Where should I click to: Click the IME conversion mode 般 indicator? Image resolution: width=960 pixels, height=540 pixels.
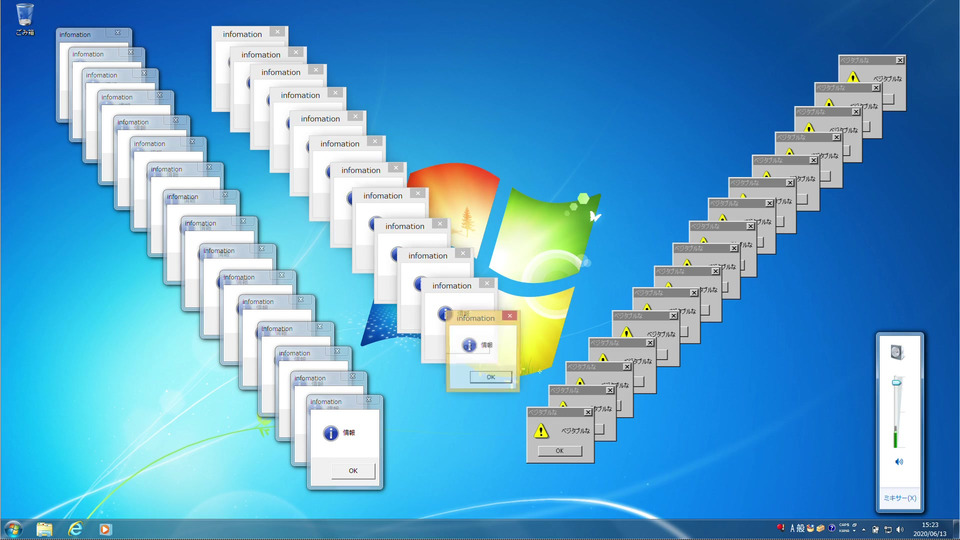coord(800,528)
